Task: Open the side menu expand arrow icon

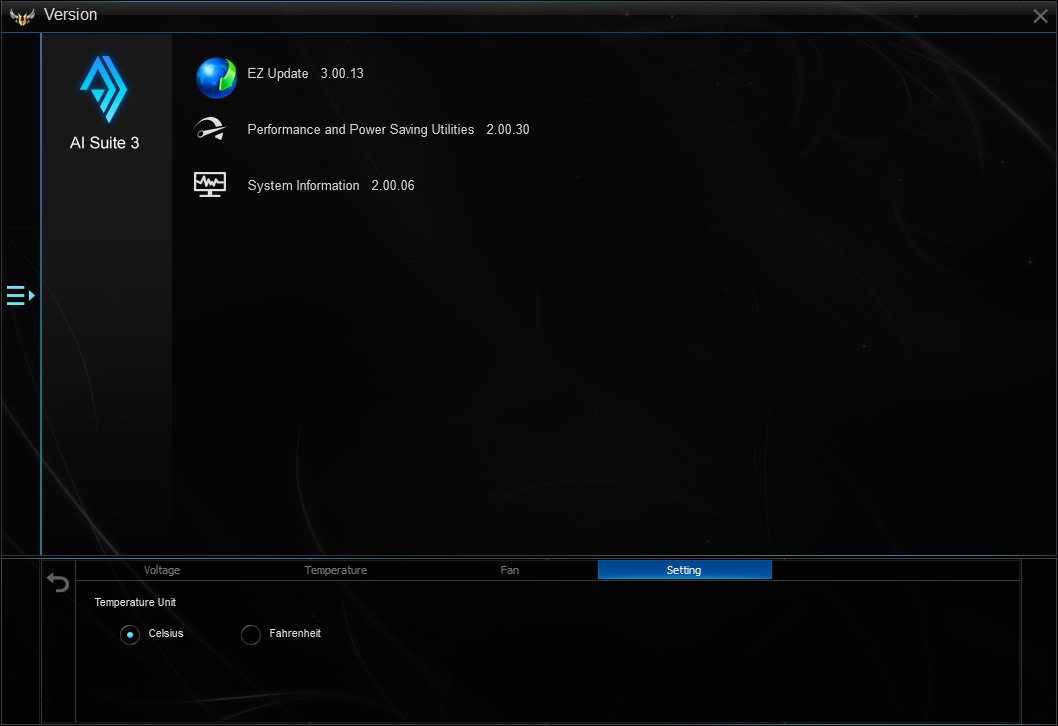Action: click(x=20, y=296)
